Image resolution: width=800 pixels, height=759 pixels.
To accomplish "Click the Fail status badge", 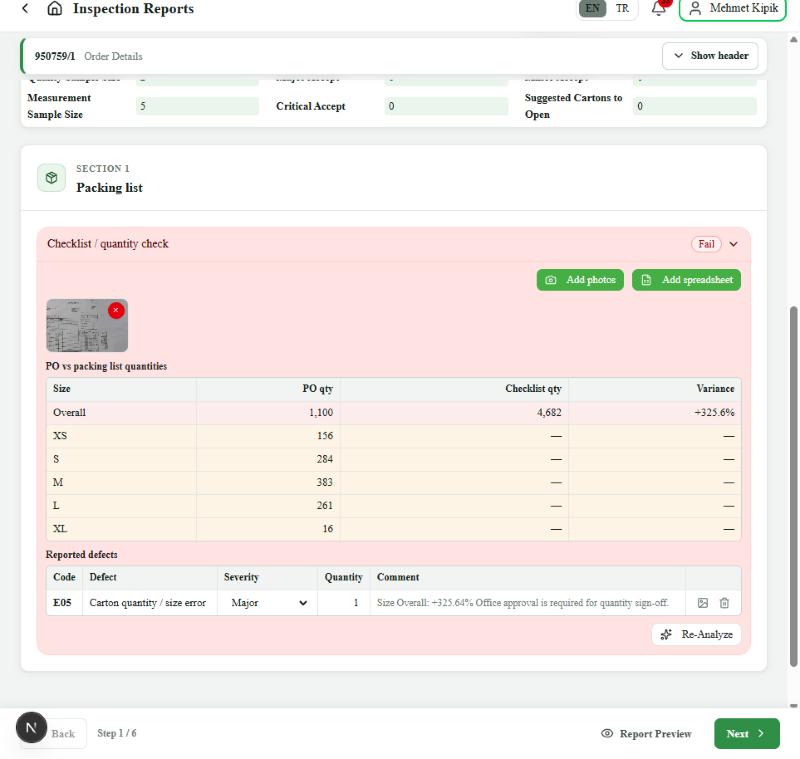I will click(x=706, y=244).
